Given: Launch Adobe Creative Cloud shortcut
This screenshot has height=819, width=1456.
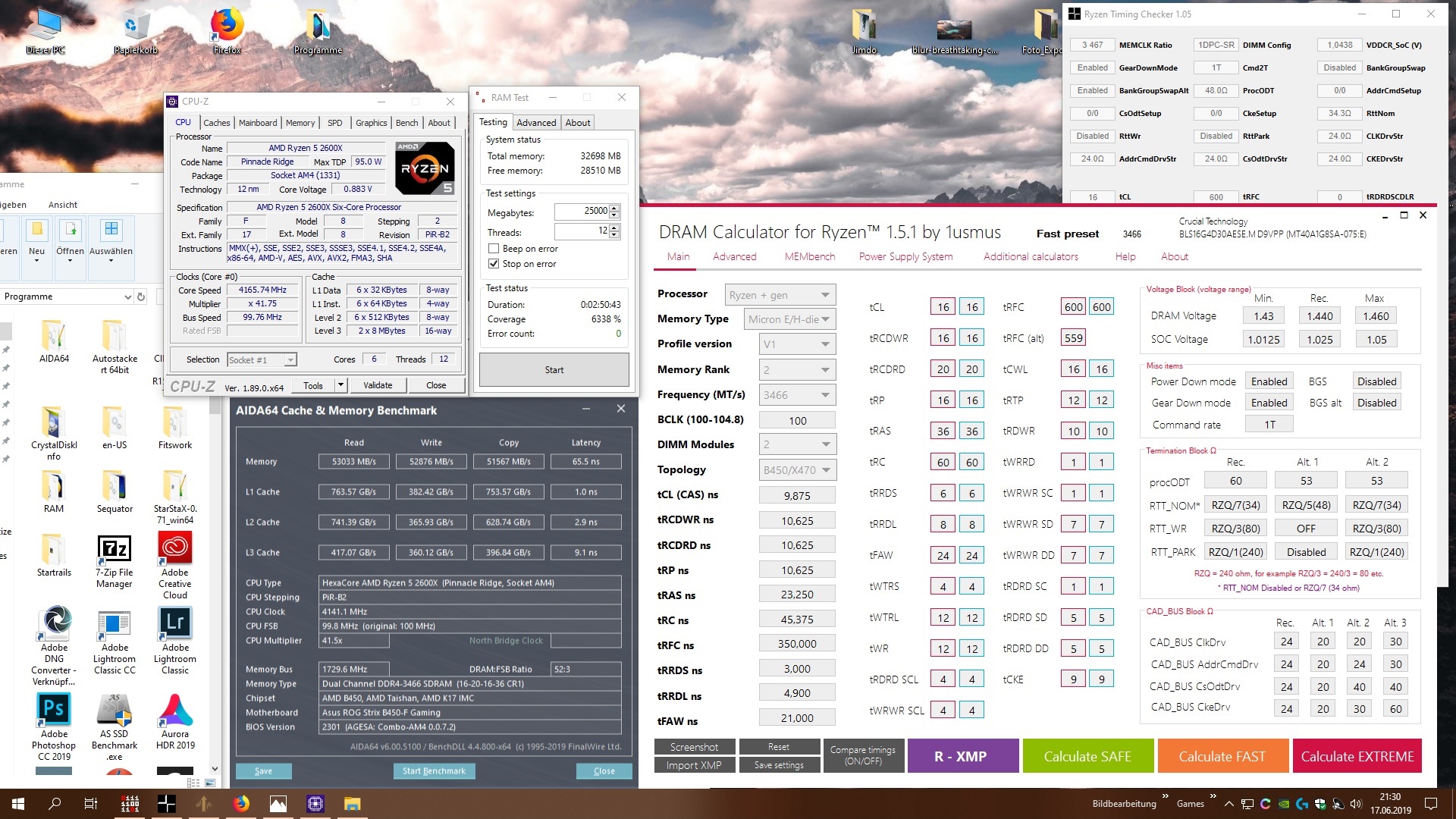Looking at the screenshot, I should (x=174, y=548).
